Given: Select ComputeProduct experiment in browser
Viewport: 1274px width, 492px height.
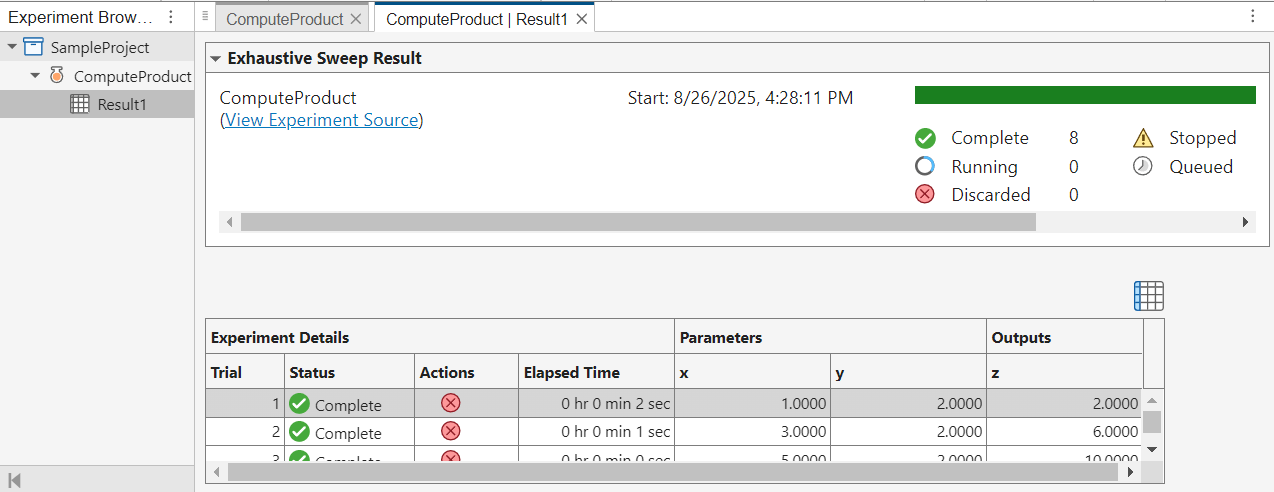Looking at the screenshot, I should click(132, 76).
